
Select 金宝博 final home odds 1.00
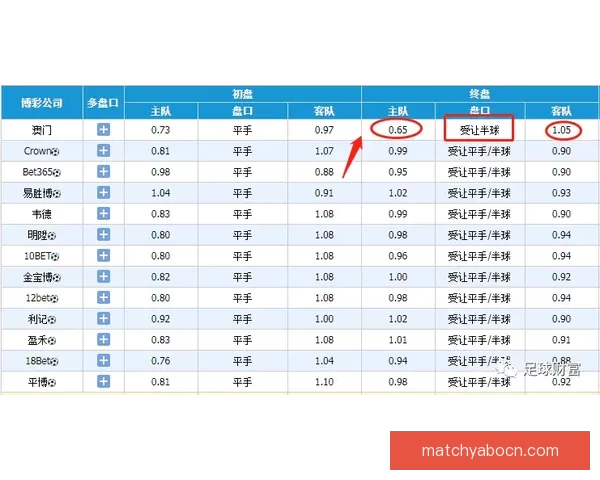click(398, 277)
